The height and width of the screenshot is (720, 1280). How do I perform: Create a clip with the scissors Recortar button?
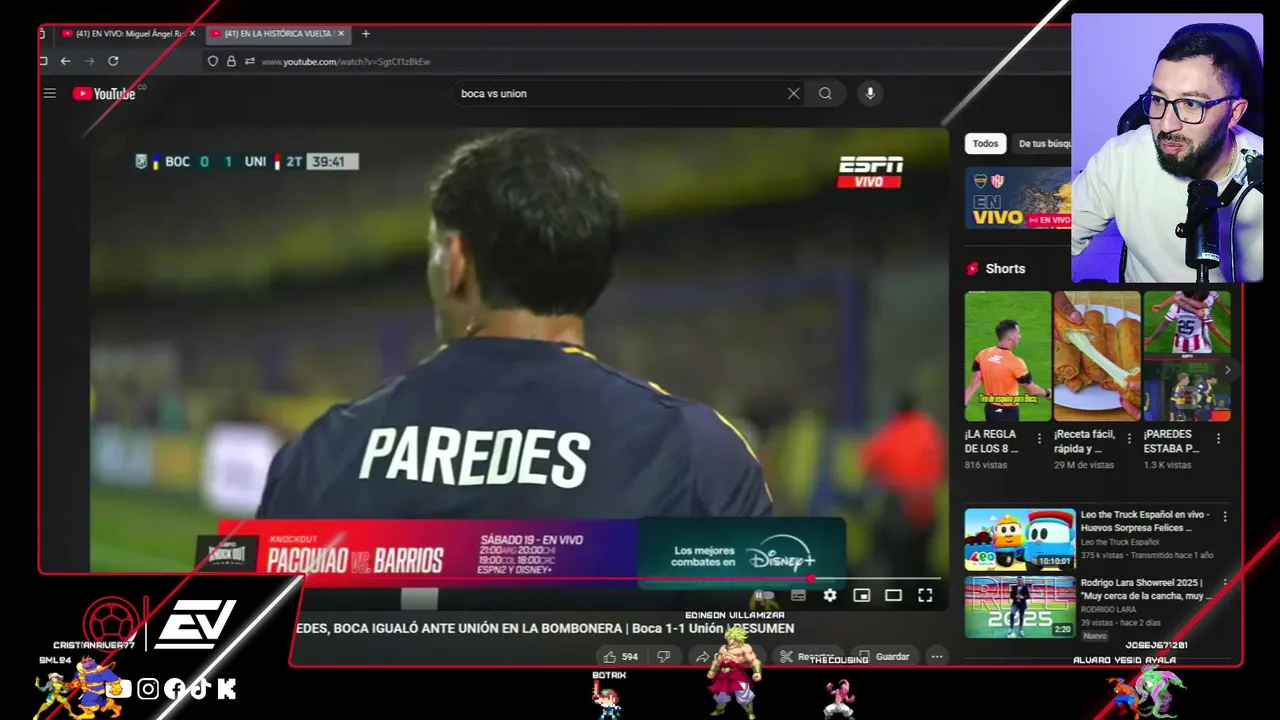coord(808,657)
